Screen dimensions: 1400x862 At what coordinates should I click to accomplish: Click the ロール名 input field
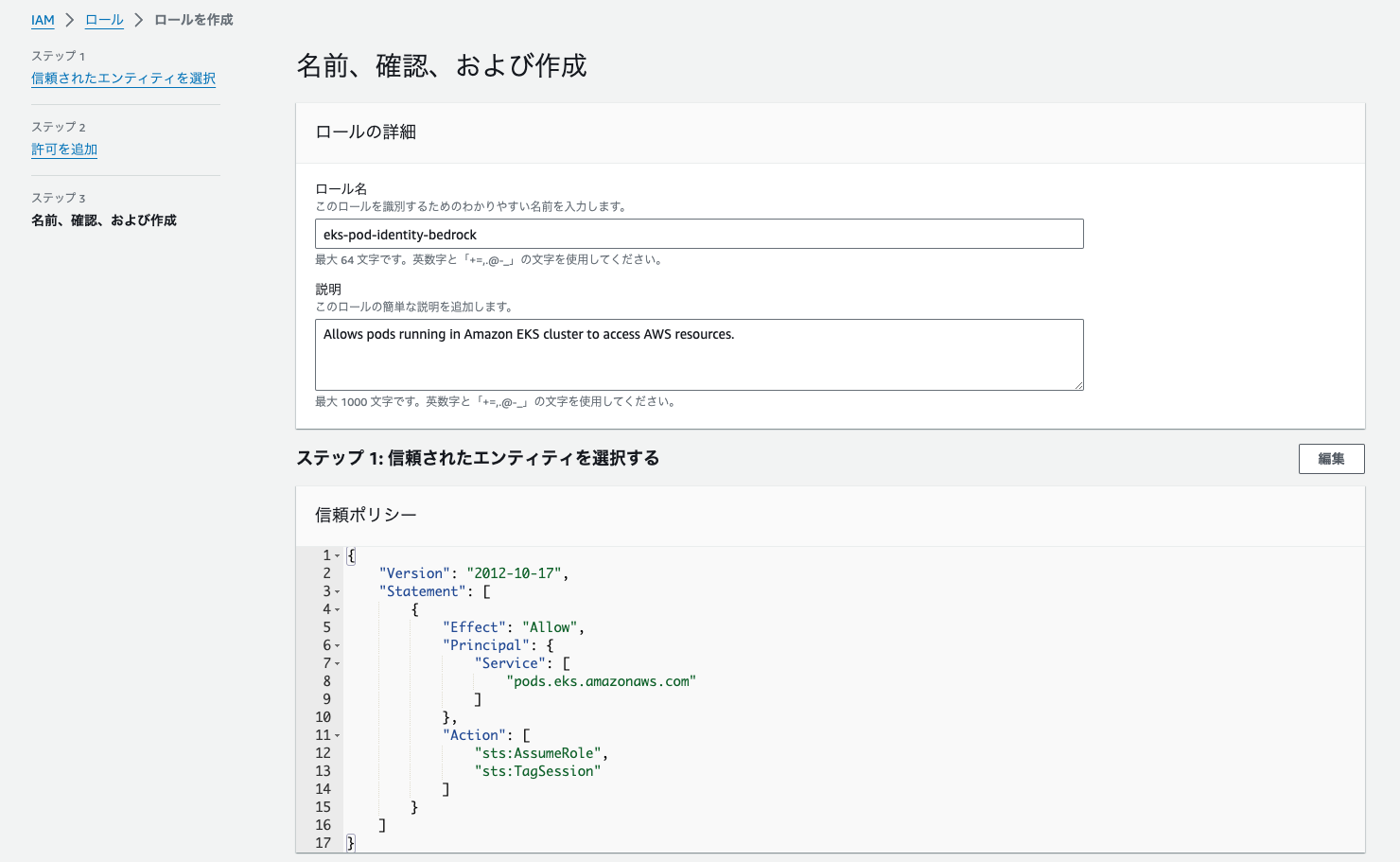[x=699, y=234]
